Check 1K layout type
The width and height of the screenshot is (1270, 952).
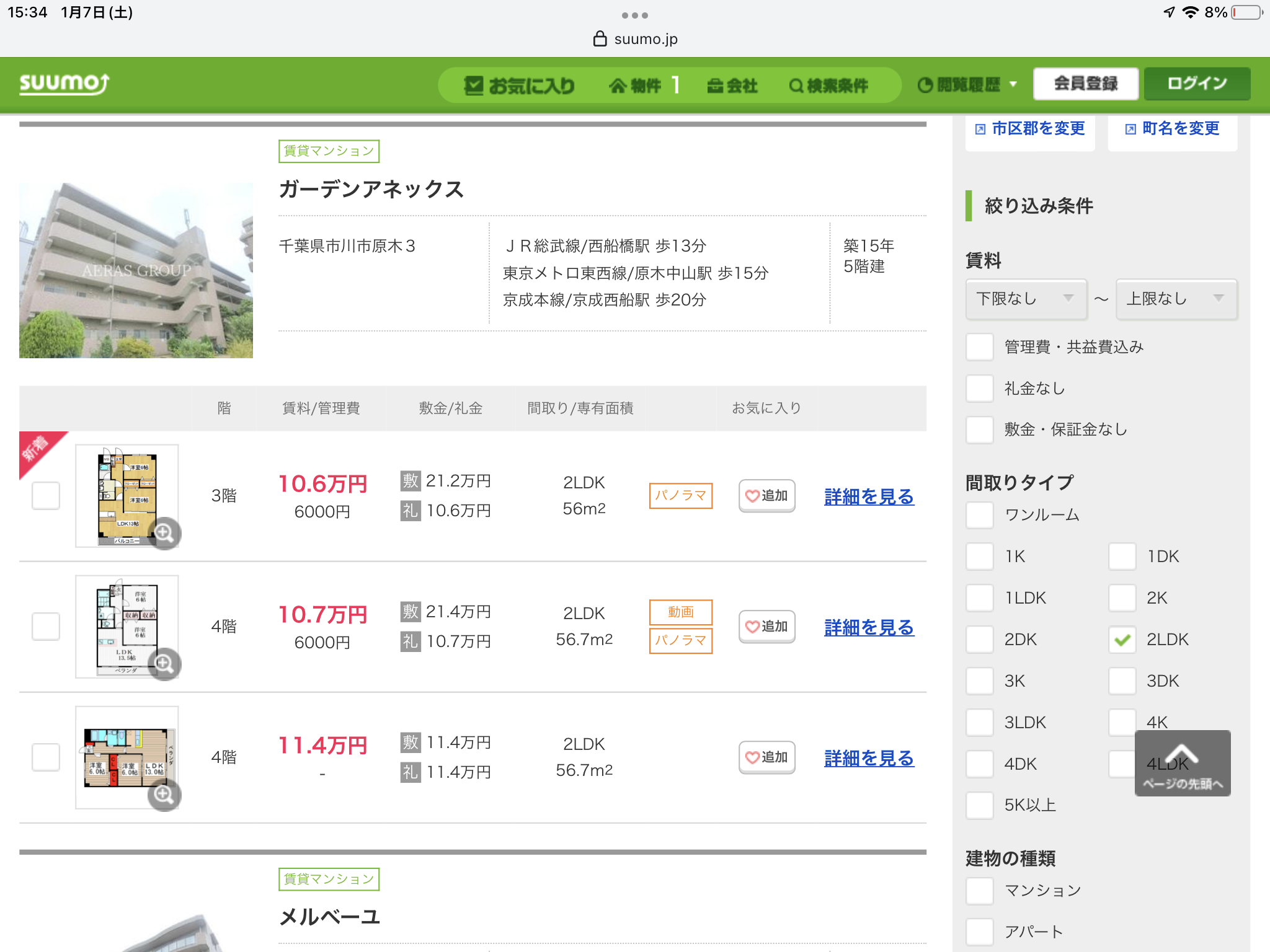(980, 557)
